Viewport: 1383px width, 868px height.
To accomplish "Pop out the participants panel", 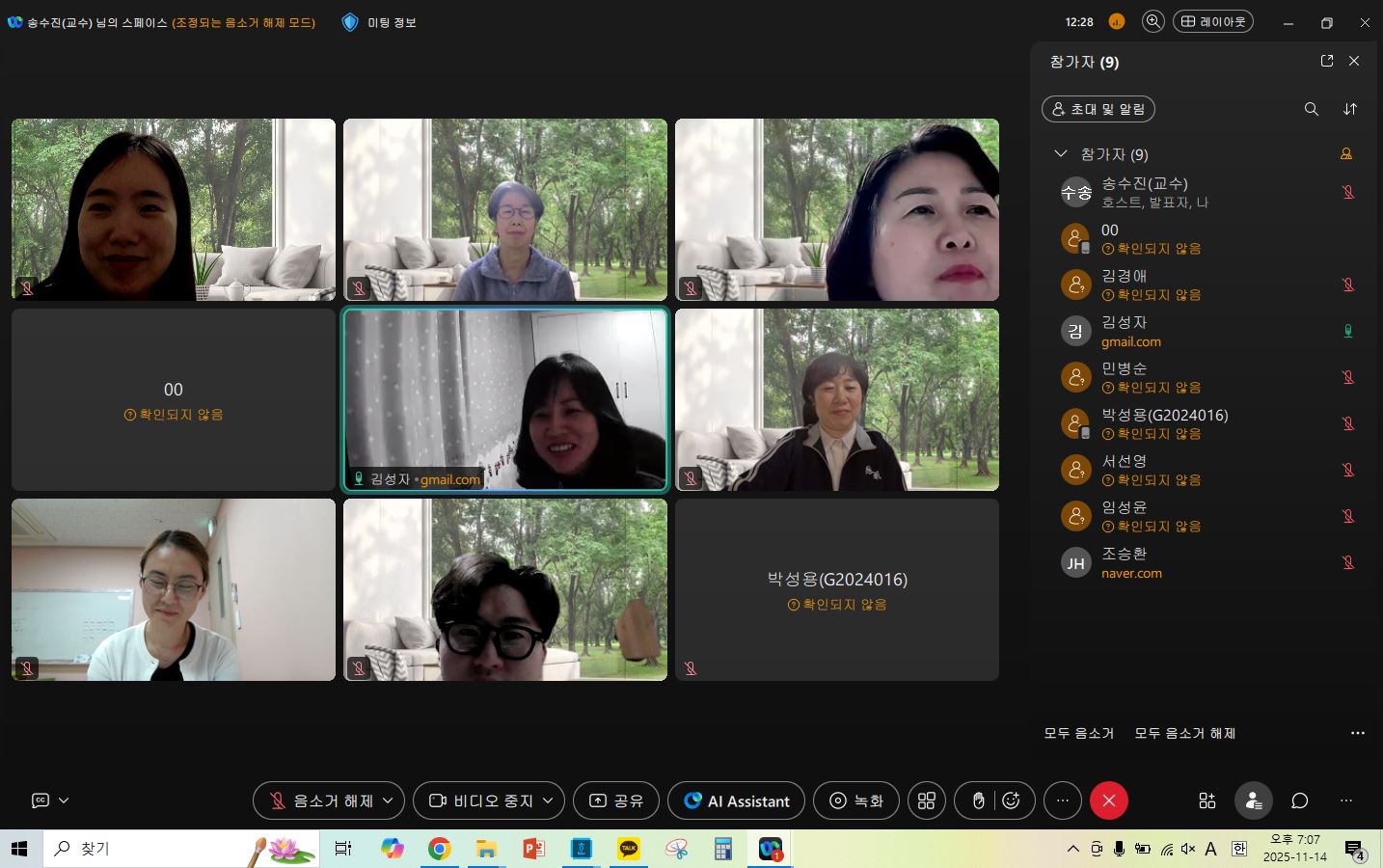I will point(1326,61).
